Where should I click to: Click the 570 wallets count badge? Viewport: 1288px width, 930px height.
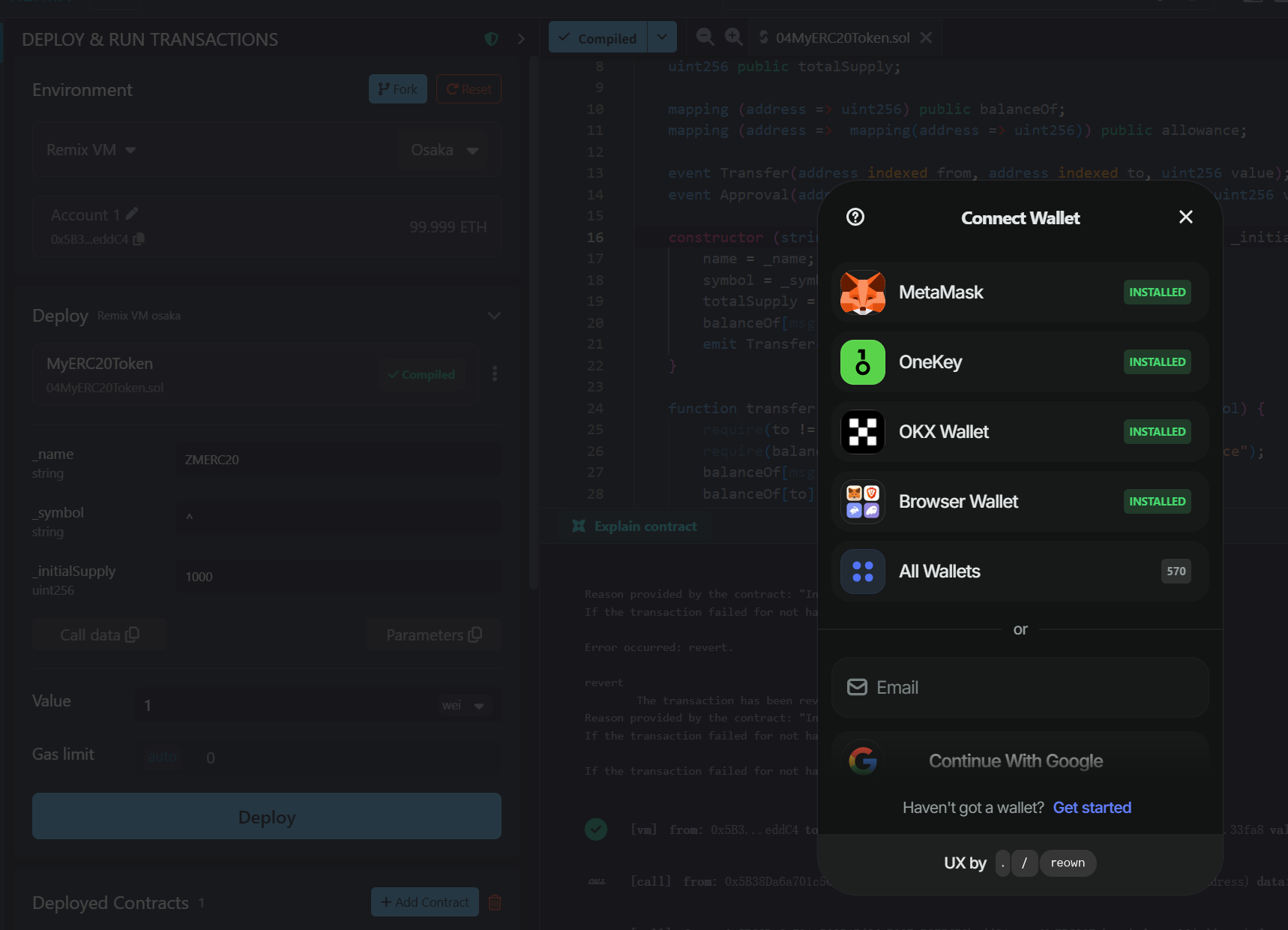click(1176, 571)
